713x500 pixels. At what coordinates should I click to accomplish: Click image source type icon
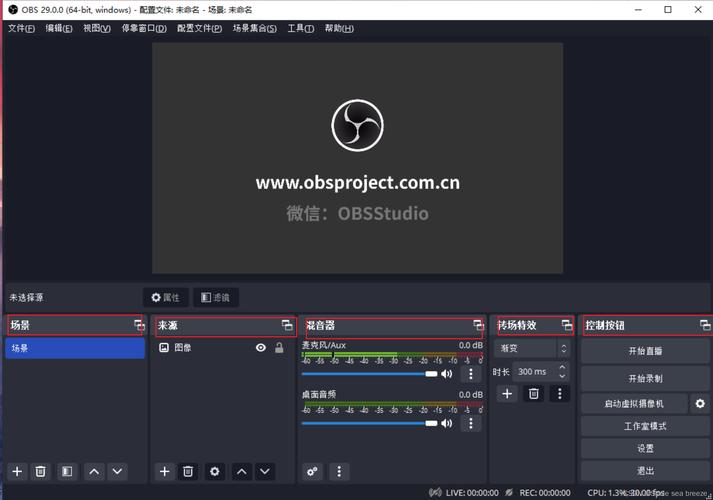coord(164,348)
